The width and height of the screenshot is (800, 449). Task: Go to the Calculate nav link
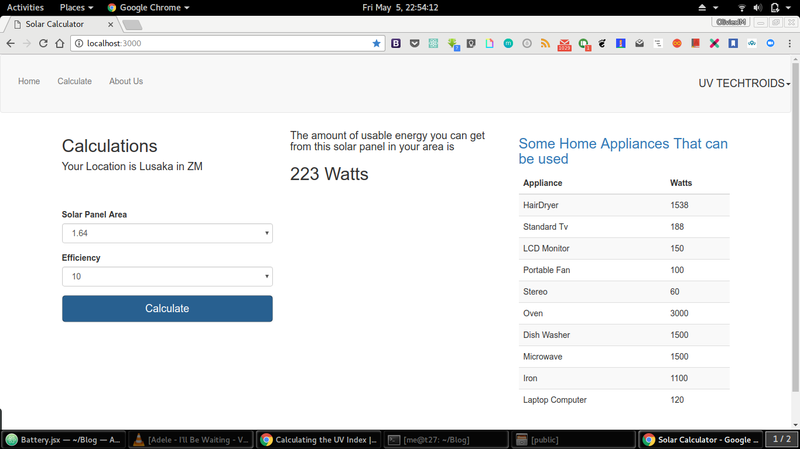click(74, 81)
